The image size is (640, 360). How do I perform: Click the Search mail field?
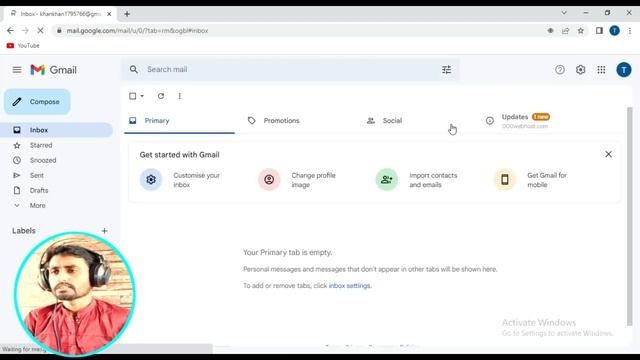290,69
